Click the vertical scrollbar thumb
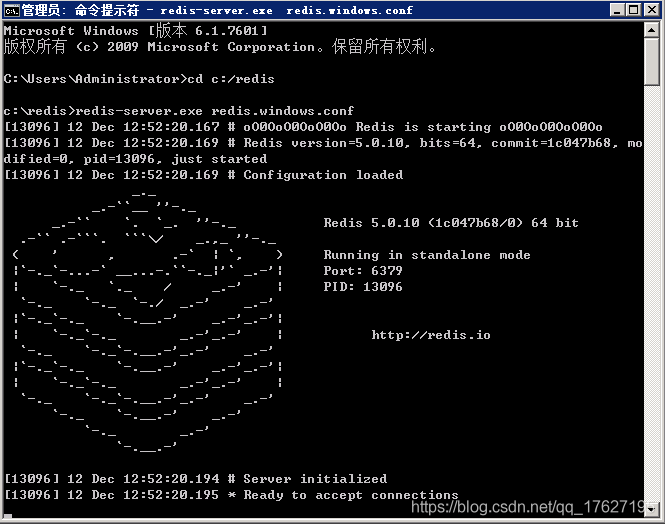 [x=651, y=62]
